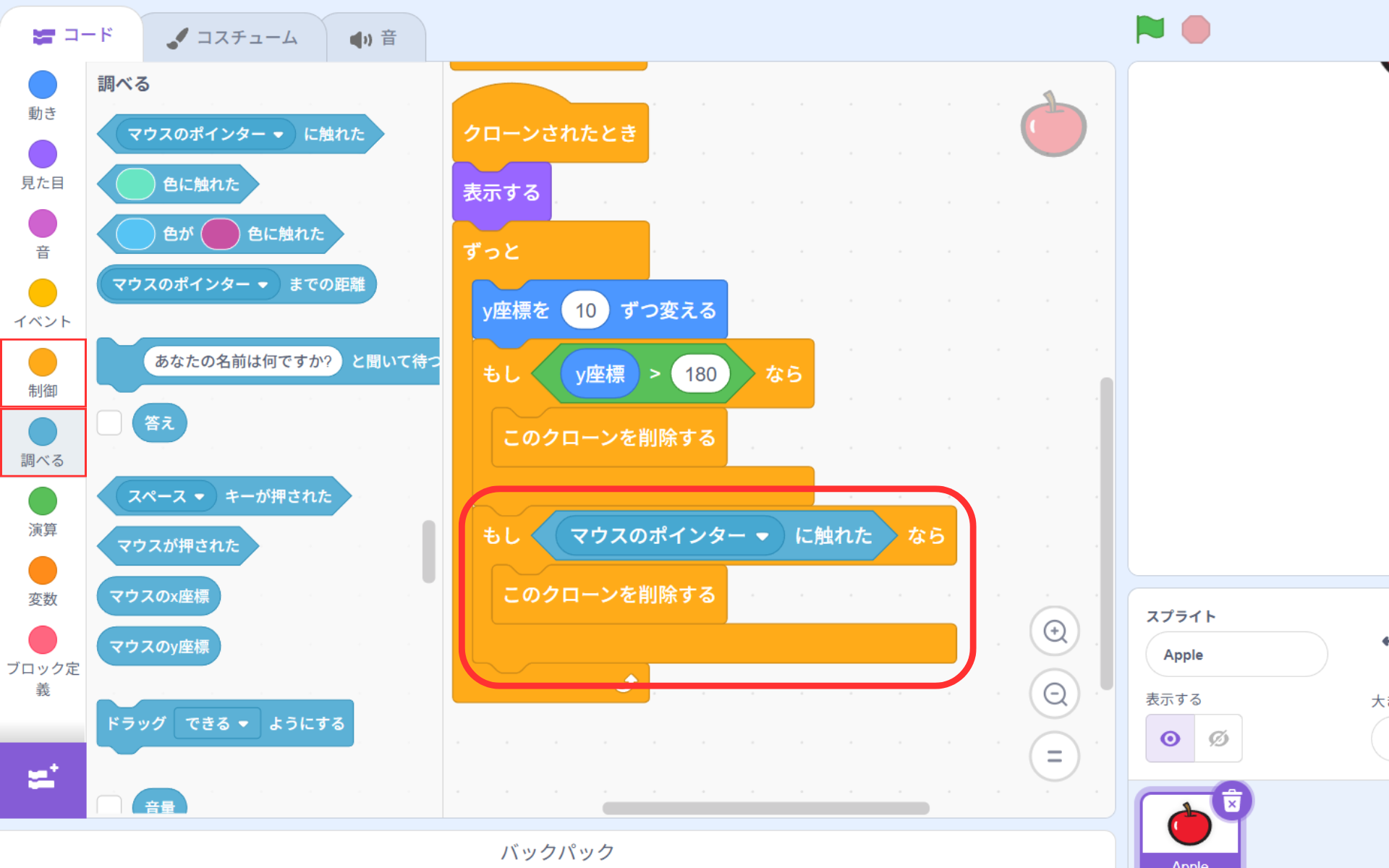Switch to the コスチューム tab

point(233,38)
